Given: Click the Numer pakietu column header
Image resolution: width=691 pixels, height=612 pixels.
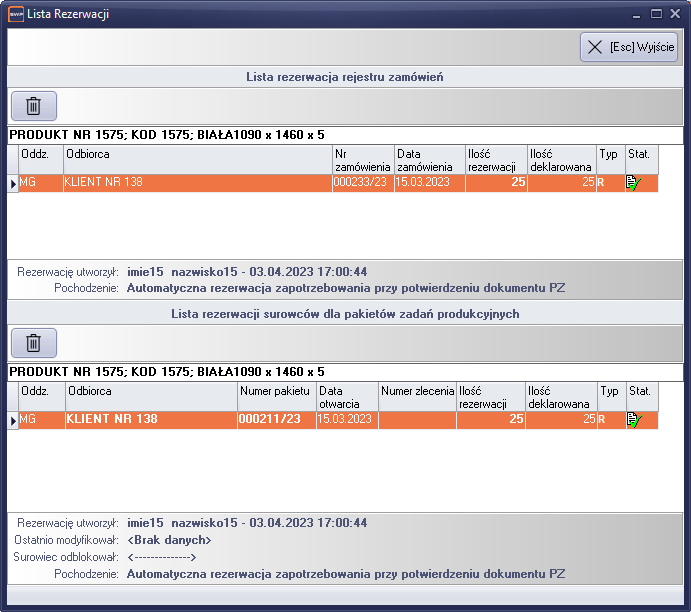Looking at the screenshot, I should (276, 397).
